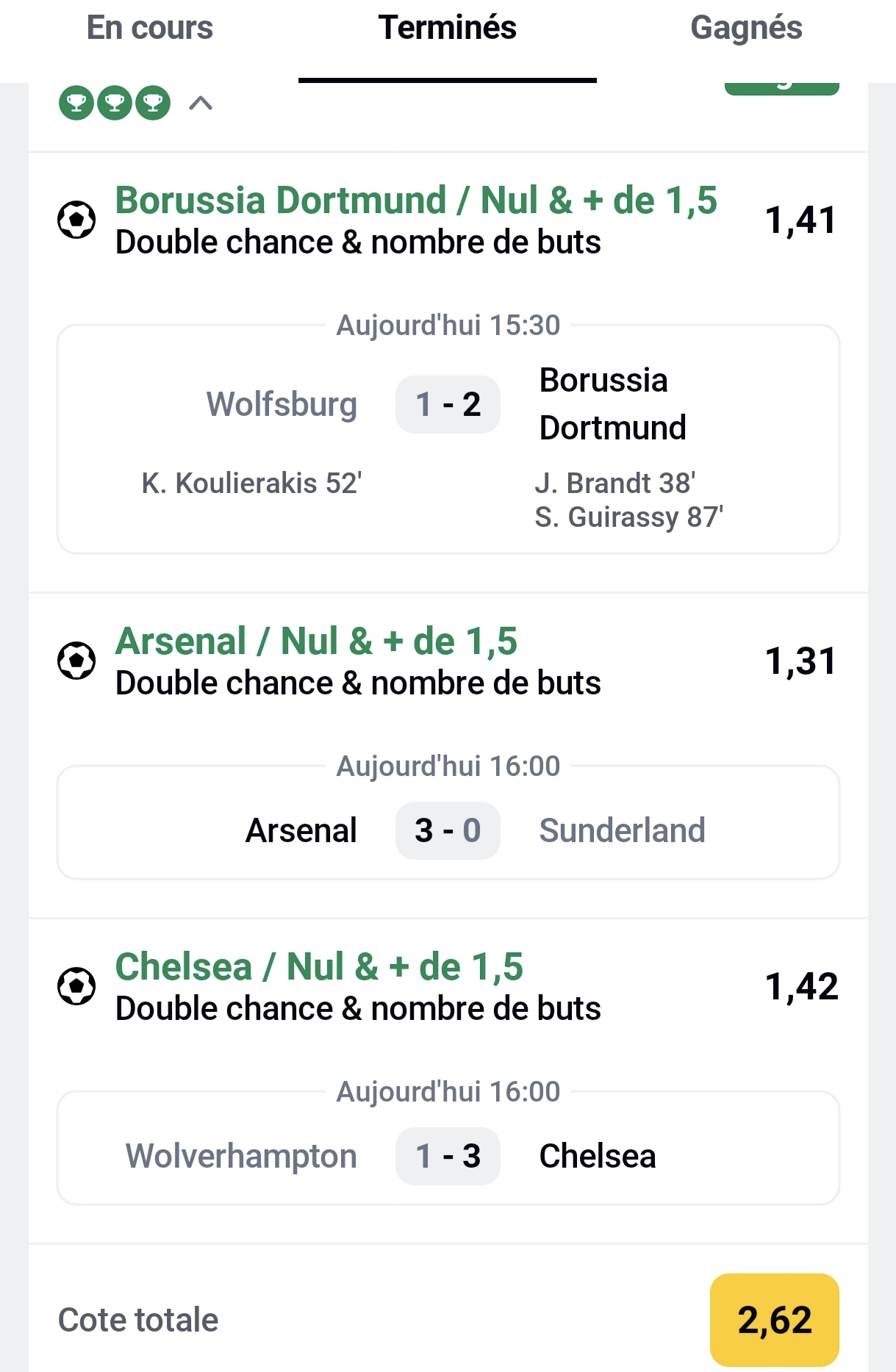The height and width of the screenshot is (1372, 896).
Task: Click the first green trophy icon
Action: tap(76, 103)
